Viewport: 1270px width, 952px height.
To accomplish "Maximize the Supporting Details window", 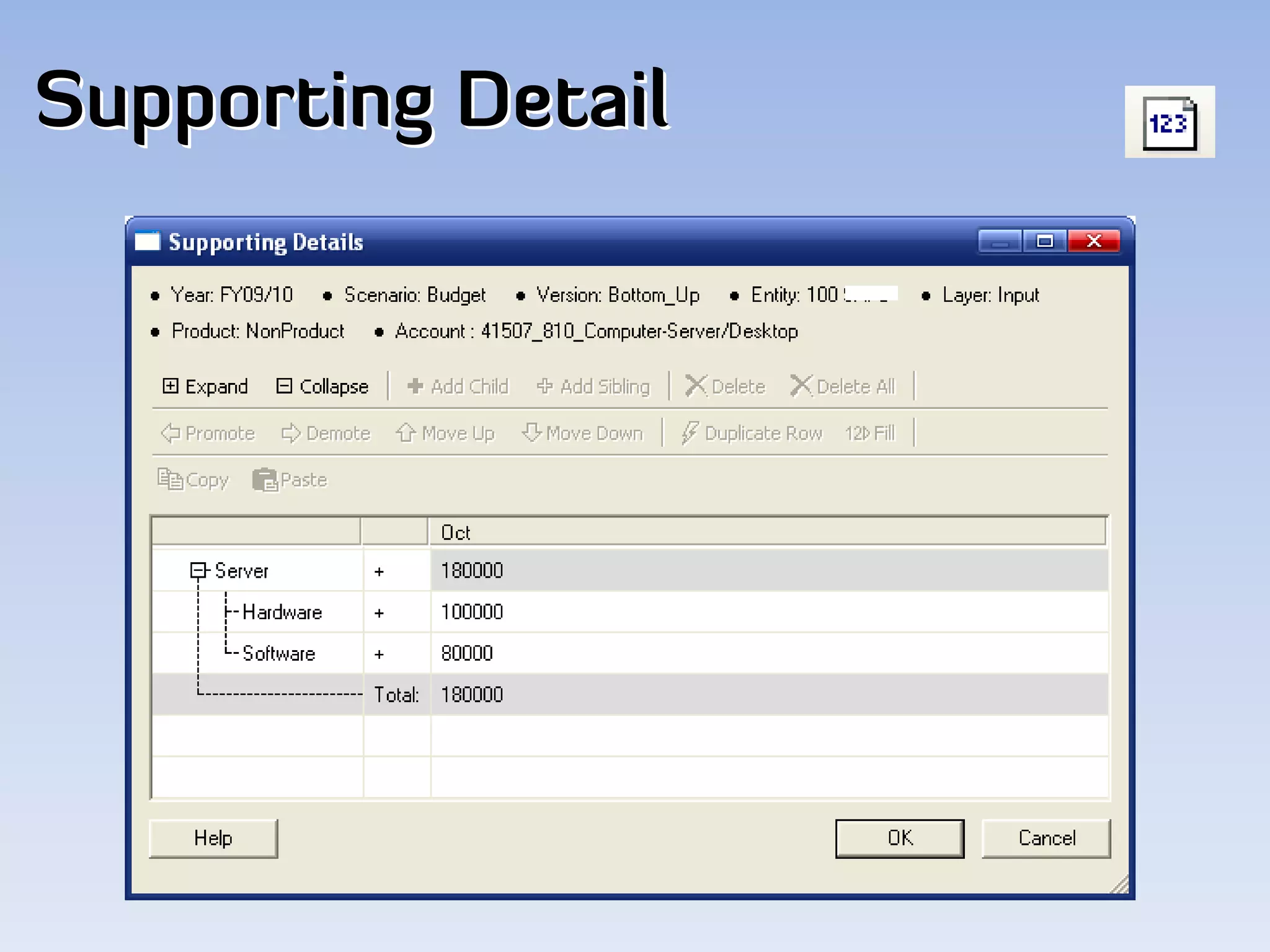I will click(x=1045, y=241).
